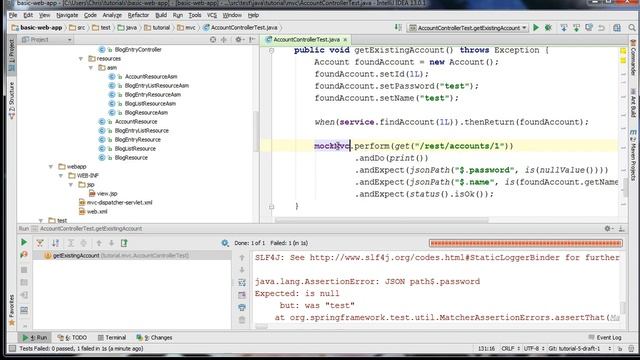Rerun failed tests icon in Run panel
Screen dimensions: 640x360
[x=24, y=255]
